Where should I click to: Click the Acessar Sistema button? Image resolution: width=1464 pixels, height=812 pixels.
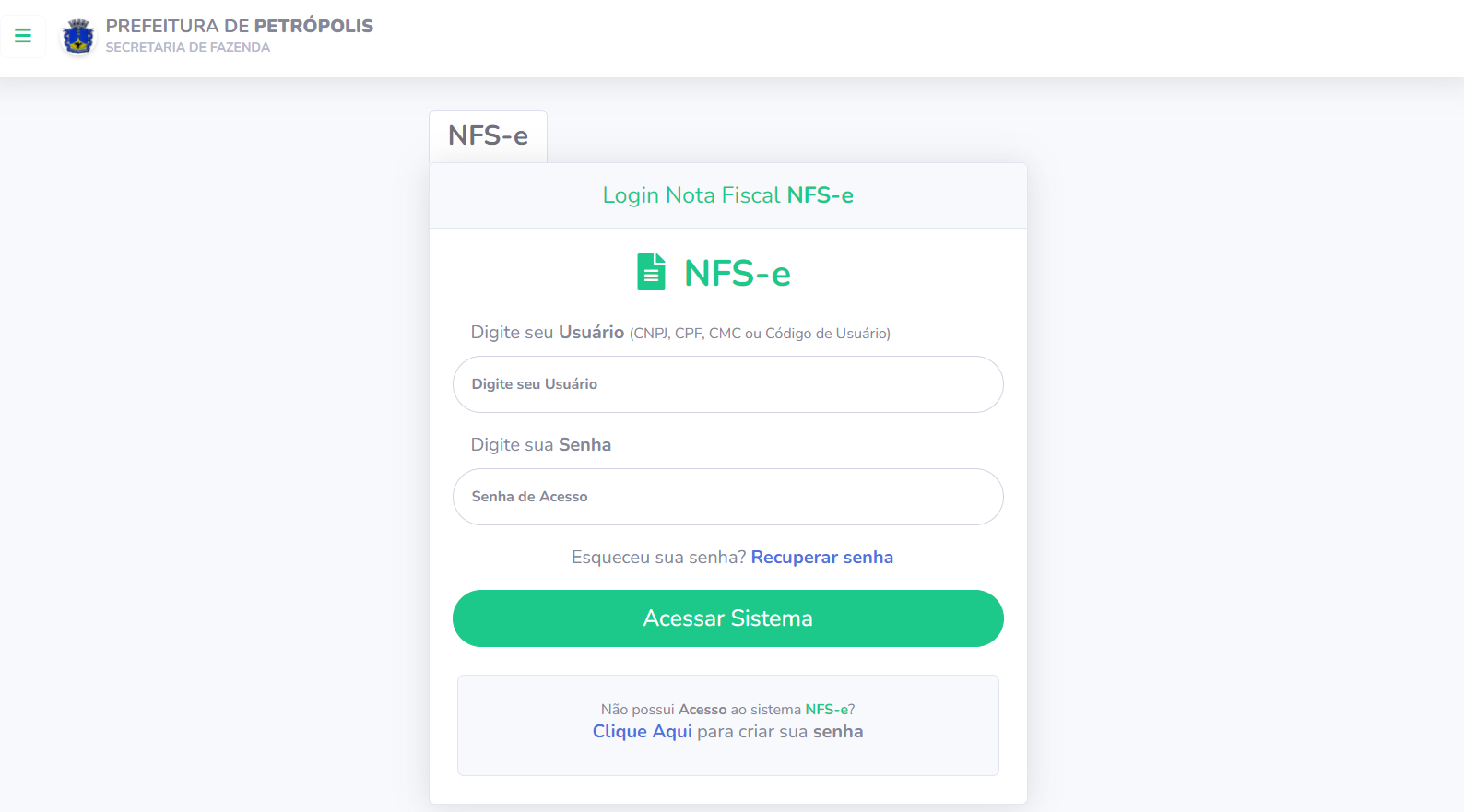727,618
